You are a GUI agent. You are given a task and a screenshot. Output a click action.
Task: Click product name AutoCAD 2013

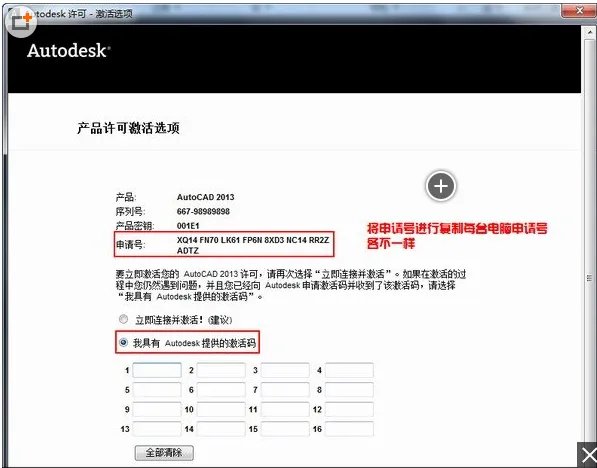(205, 197)
